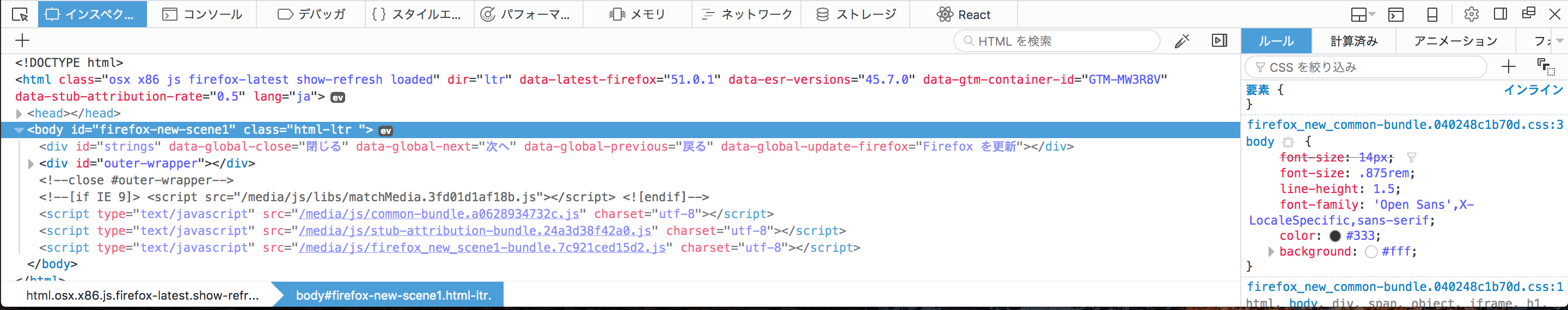This screenshot has width=1568, height=310.
Task: Open the firefox_new_scene1-bundle.7c921ced15d2.js link
Action: pyautogui.click(x=482, y=248)
